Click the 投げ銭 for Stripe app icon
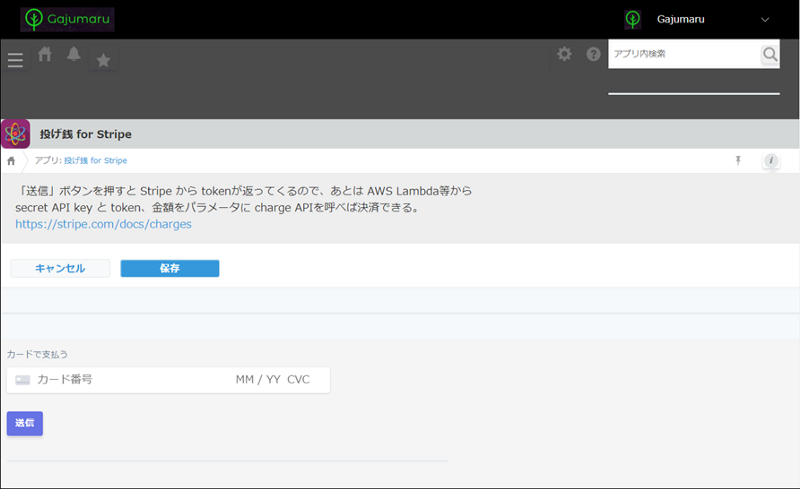The height and width of the screenshot is (489, 800). (16, 134)
